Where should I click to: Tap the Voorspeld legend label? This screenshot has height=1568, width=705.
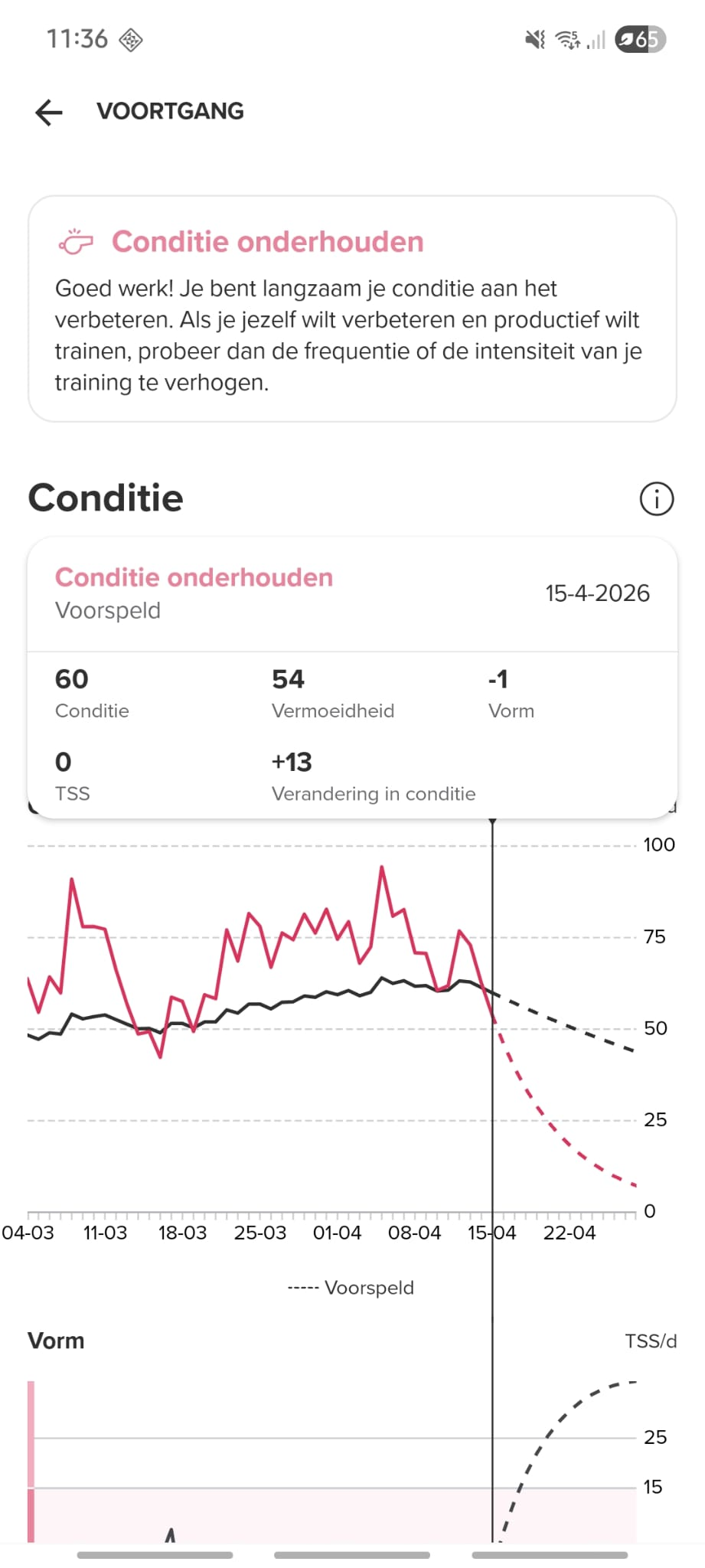tap(368, 1288)
